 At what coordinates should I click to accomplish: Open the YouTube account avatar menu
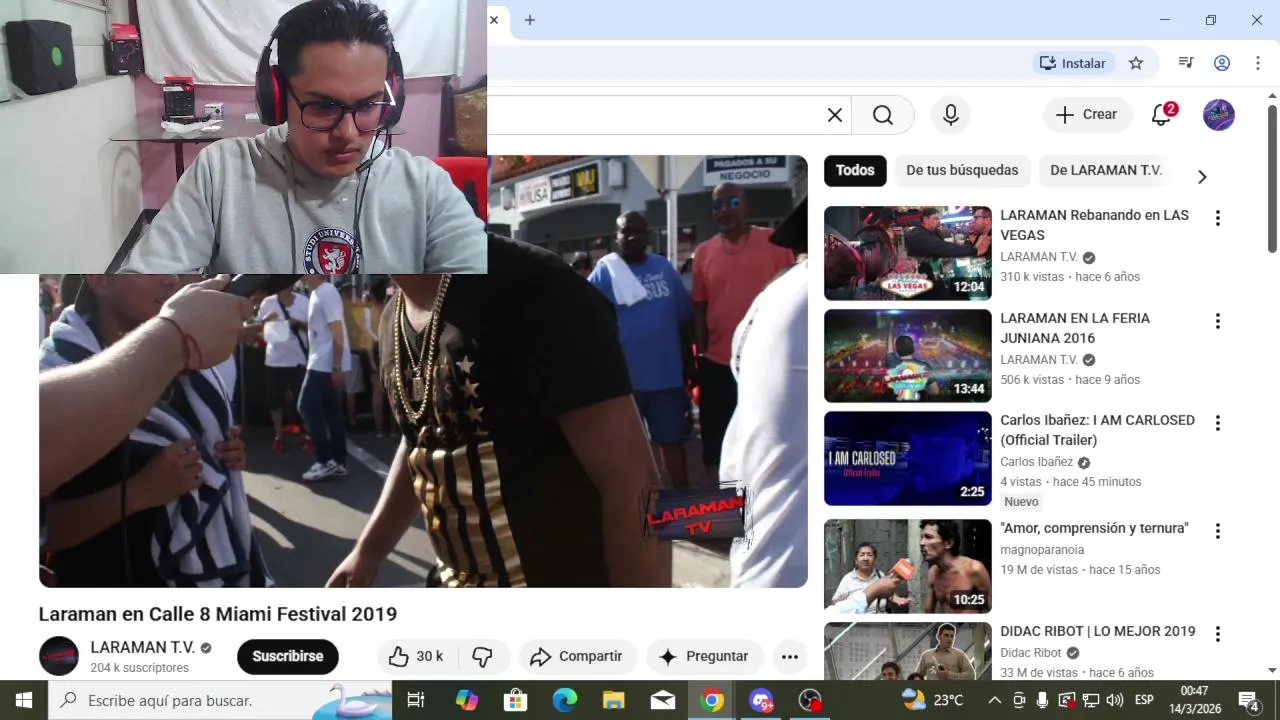[x=1219, y=115]
